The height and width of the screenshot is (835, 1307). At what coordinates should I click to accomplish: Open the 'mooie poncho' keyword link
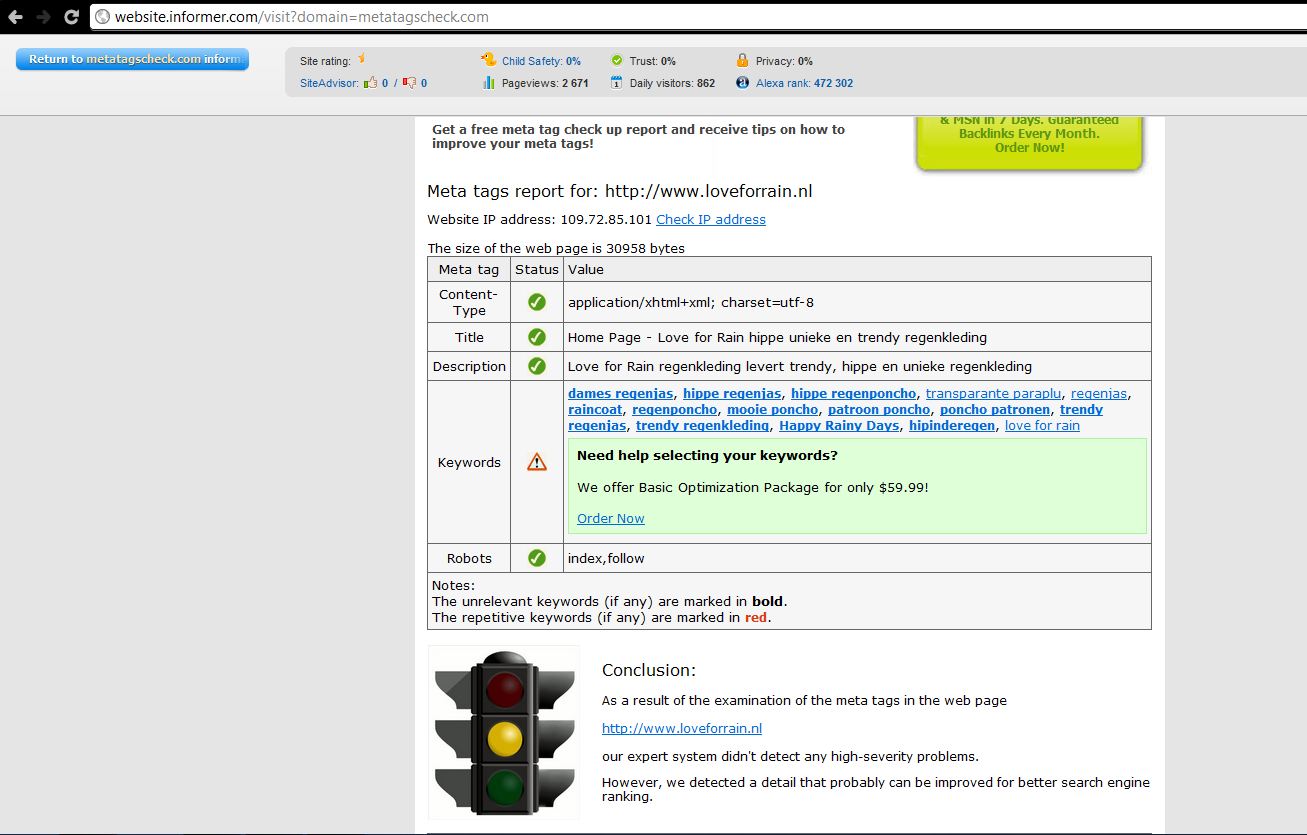772,410
